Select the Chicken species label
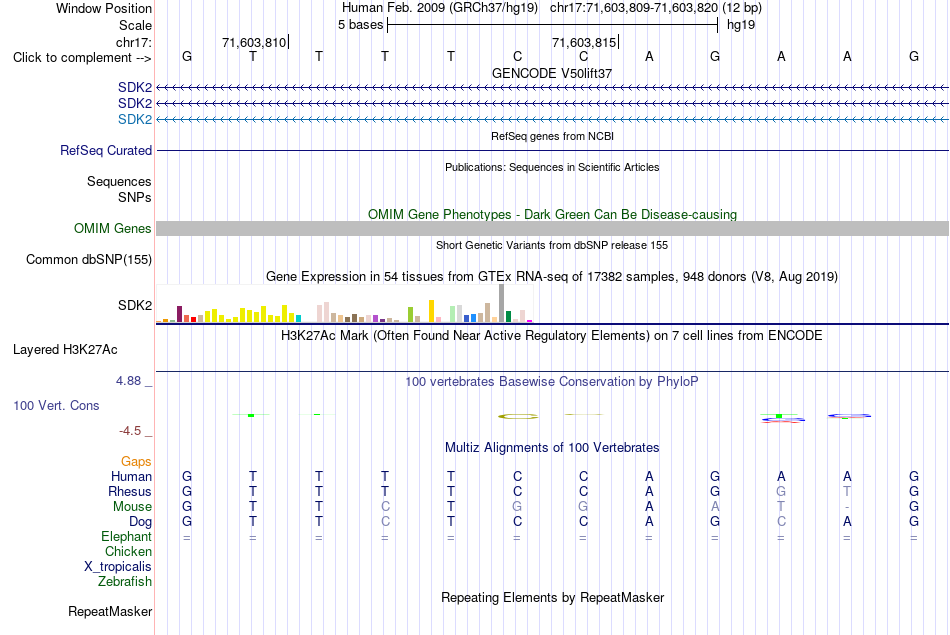This screenshot has height=635, width=950. [x=128, y=551]
